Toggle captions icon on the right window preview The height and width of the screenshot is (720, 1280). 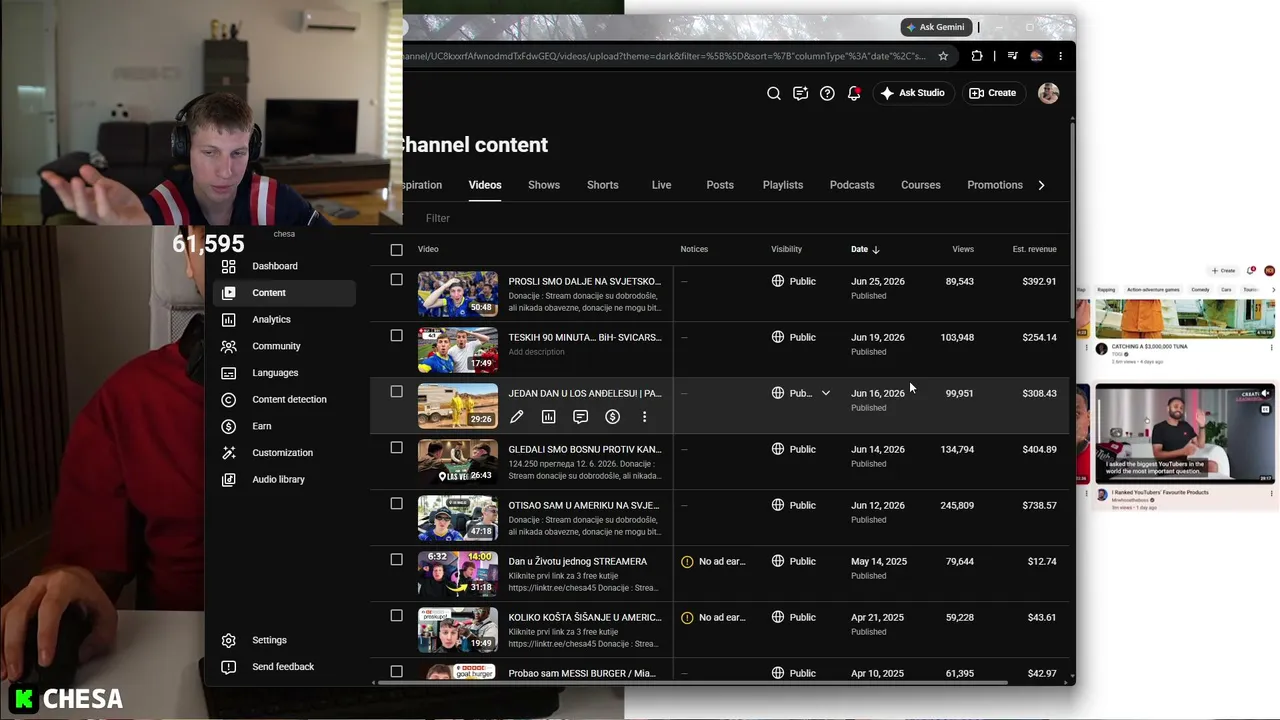(1266, 409)
